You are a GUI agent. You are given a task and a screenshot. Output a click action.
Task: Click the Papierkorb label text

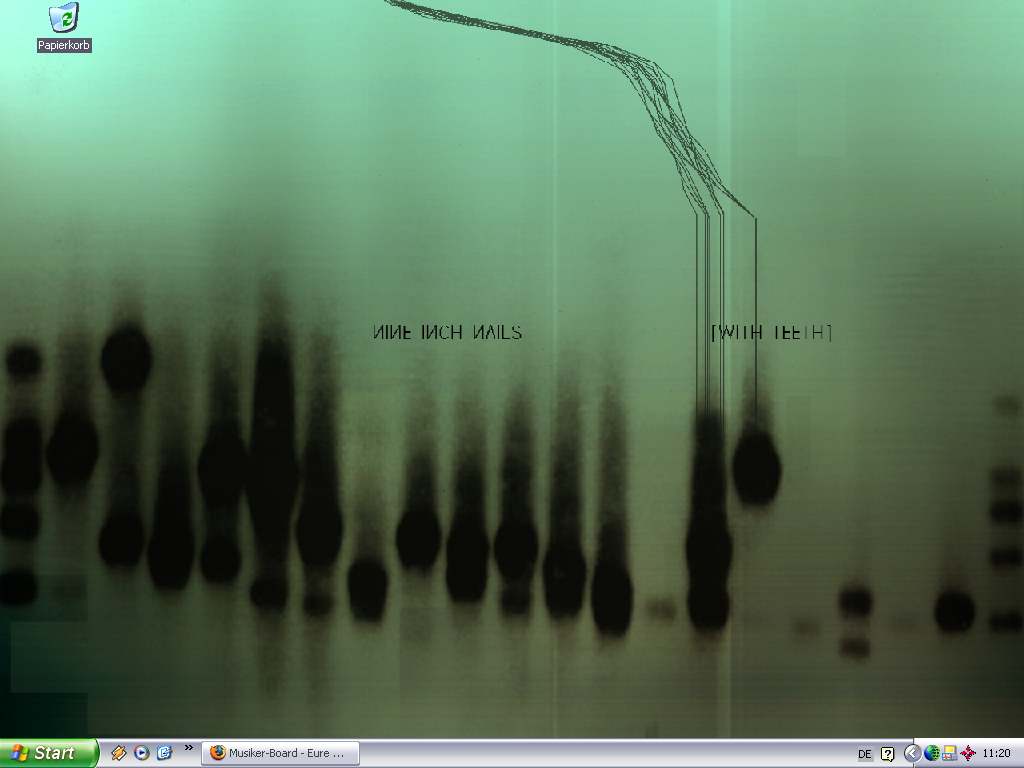(64, 45)
